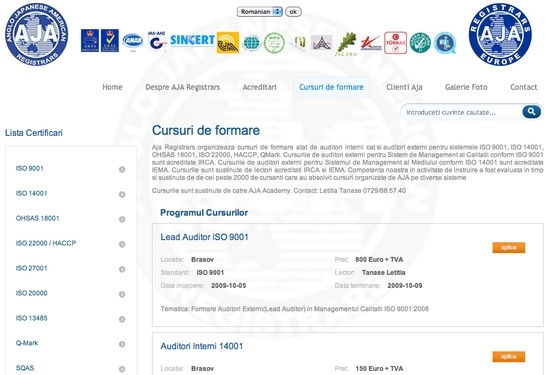This screenshot has height=375, width=550.
Task: Open the Clienti Aja menu item
Action: coord(404,87)
